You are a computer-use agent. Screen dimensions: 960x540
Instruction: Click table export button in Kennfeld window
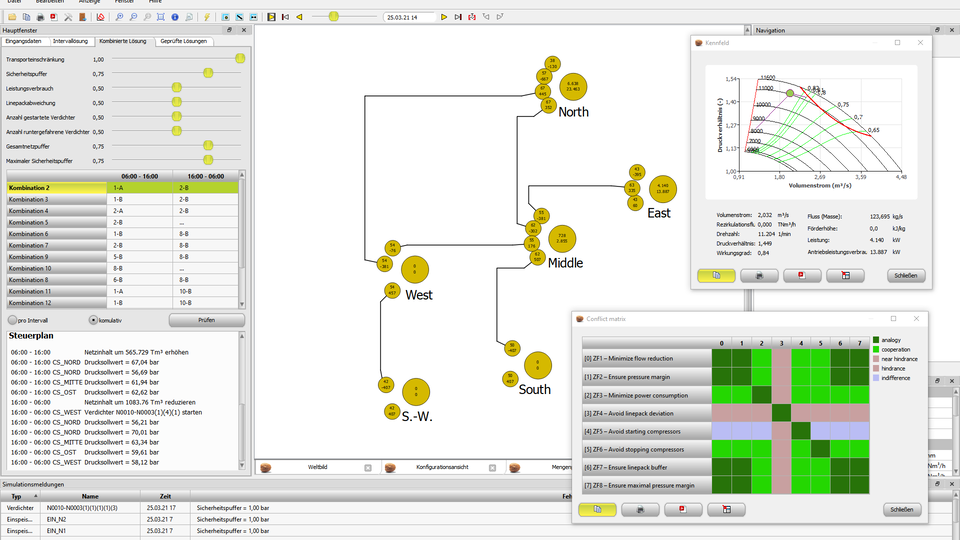click(x=846, y=276)
